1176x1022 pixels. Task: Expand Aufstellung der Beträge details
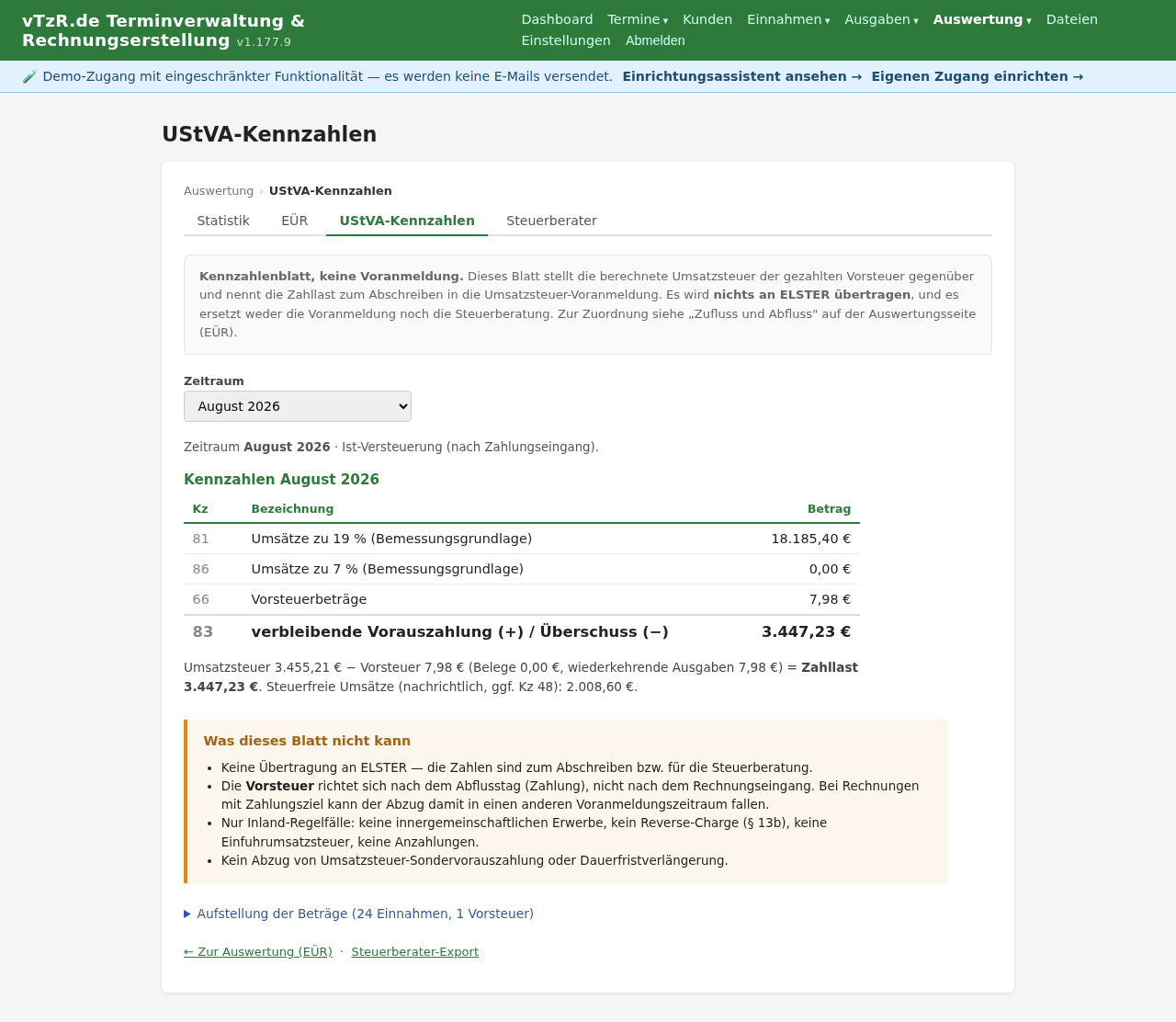click(x=358, y=914)
